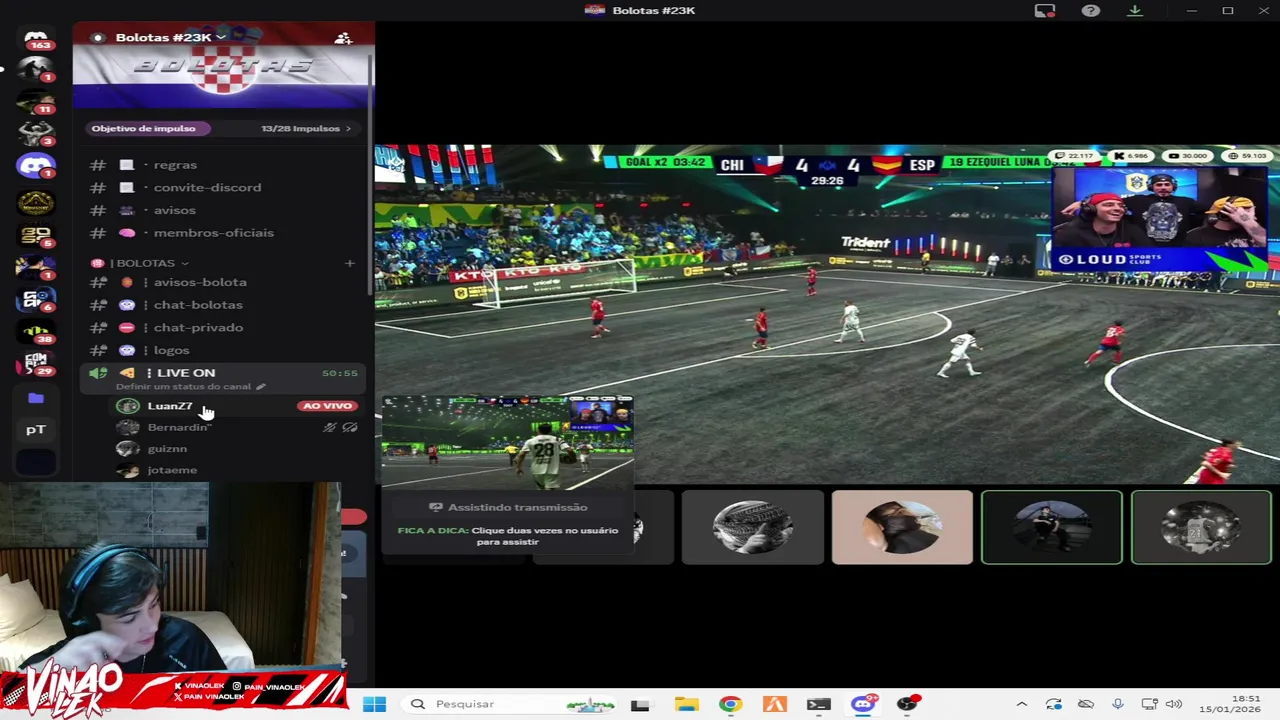Click the muted microphone icon next to Bernardin
The height and width of the screenshot is (720, 1280).
[329, 427]
